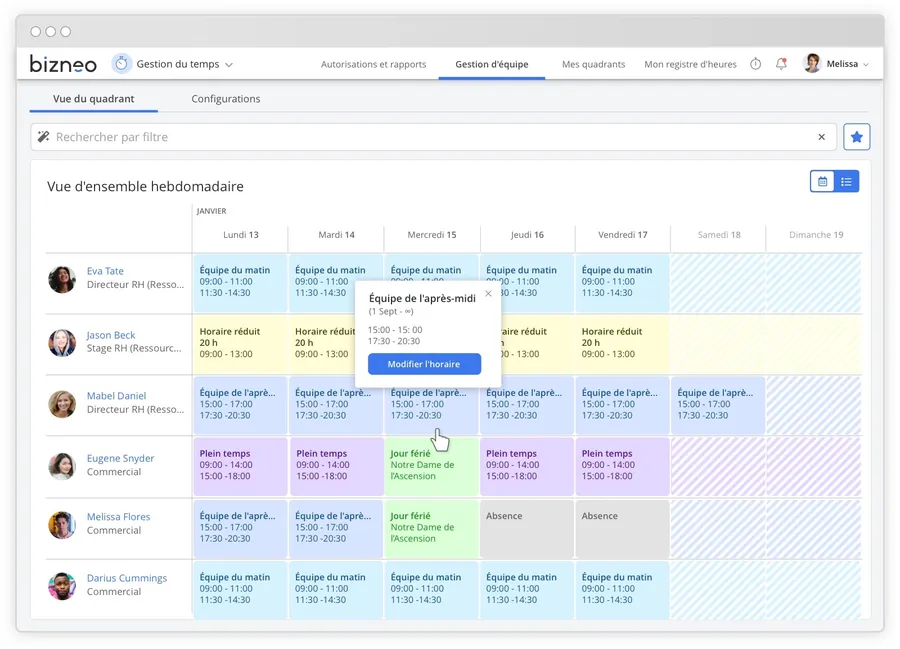The width and height of the screenshot is (900, 649).
Task: Go to Mes quadrants menu item
Action: tap(593, 64)
